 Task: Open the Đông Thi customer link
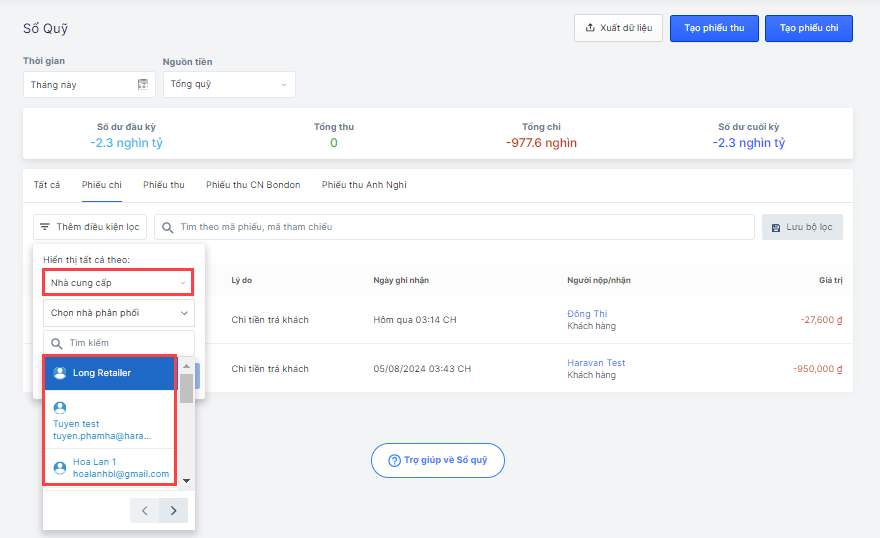(x=587, y=314)
